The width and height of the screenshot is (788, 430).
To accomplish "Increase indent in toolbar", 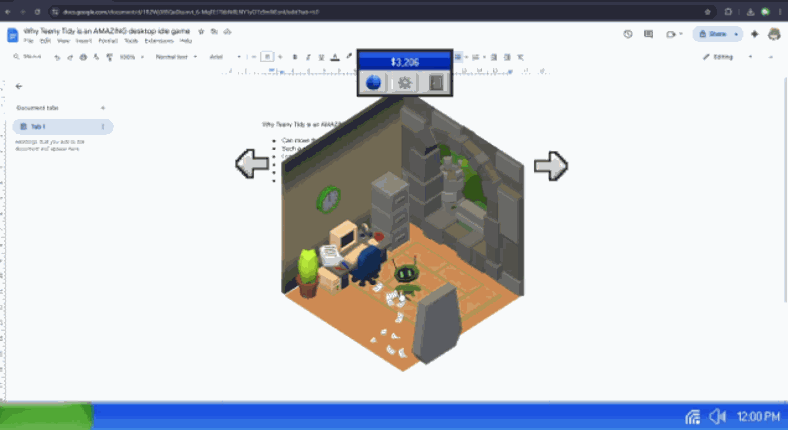I will (507, 57).
